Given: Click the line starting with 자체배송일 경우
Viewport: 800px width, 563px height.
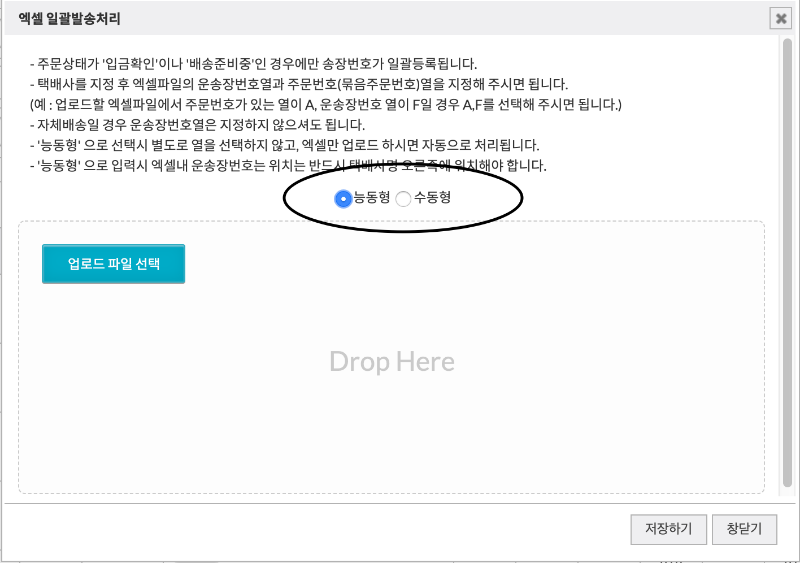Looking at the screenshot, I should (x=197, y=125).
